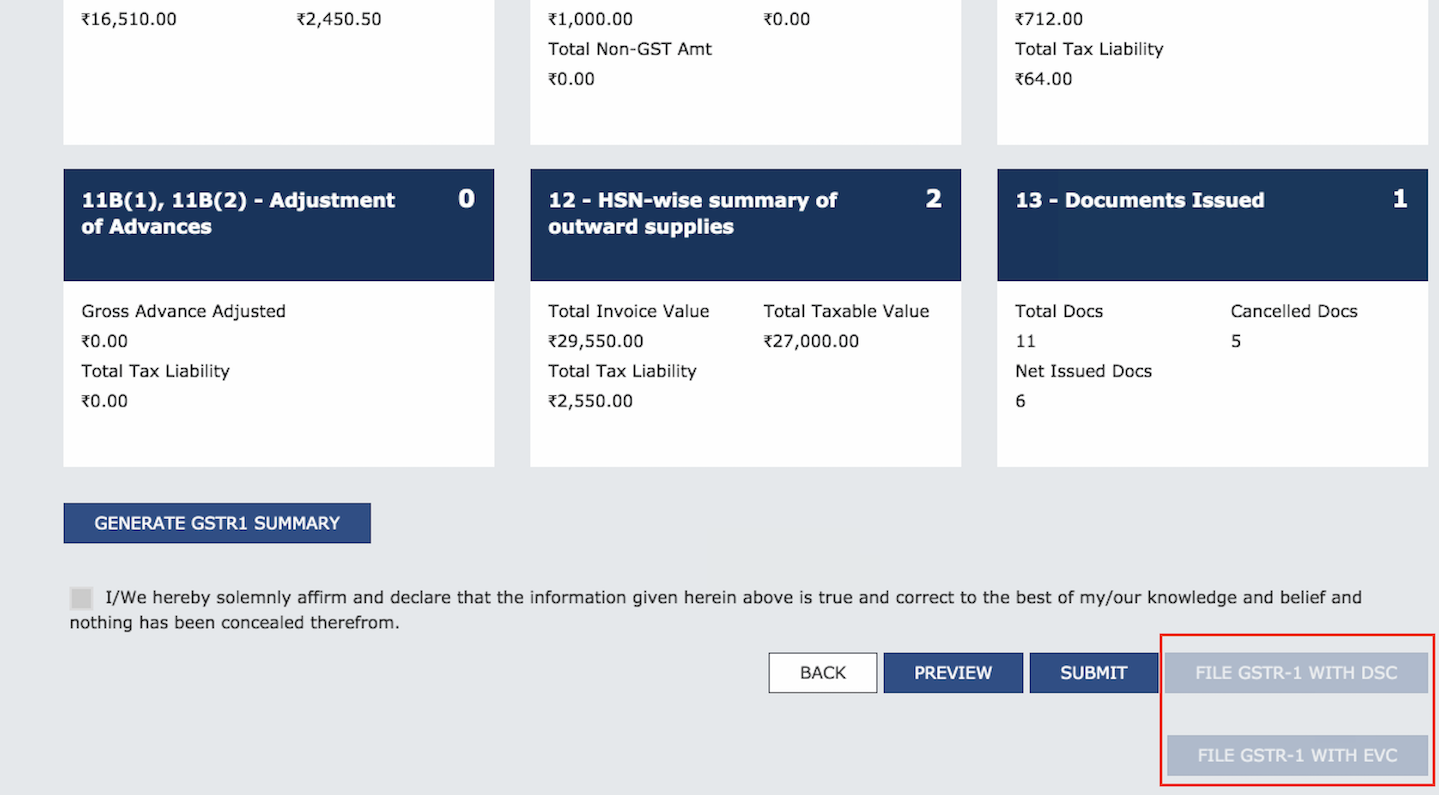Click Gross Advance Adjusted ₹0.00 value
The width and height of the screenshot is (1439, 795).
pos(105,341)
